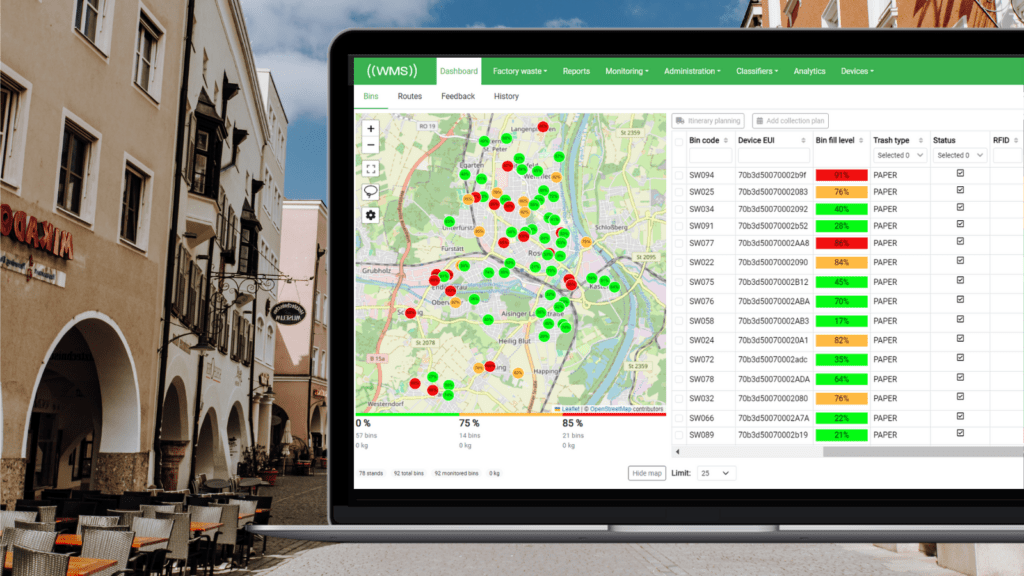The image size is (1024, 576).
Task: Sort table by Bin code column arrows
Action: (x=727, y=141)
